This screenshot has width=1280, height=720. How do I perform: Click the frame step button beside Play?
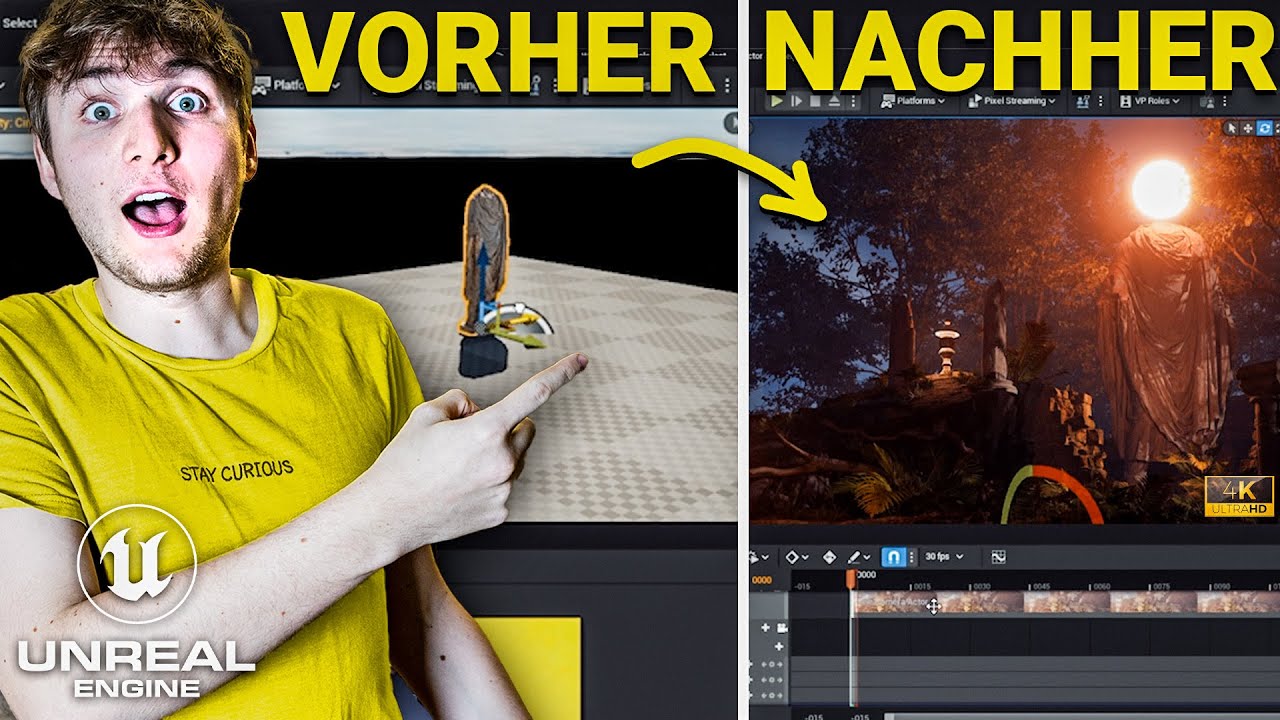coord(797,101)
